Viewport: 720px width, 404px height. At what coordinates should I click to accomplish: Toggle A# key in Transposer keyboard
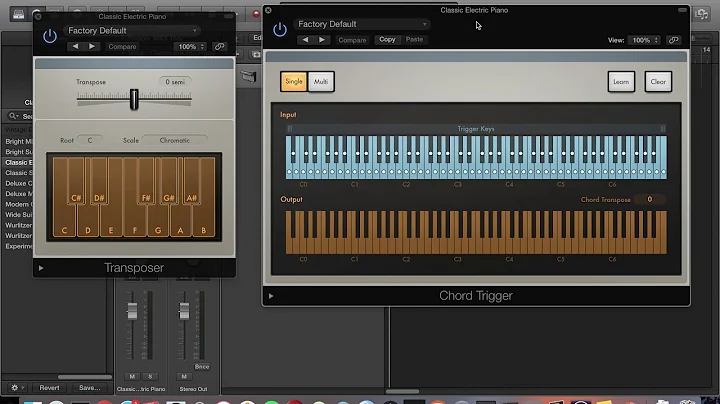point(191,181)
